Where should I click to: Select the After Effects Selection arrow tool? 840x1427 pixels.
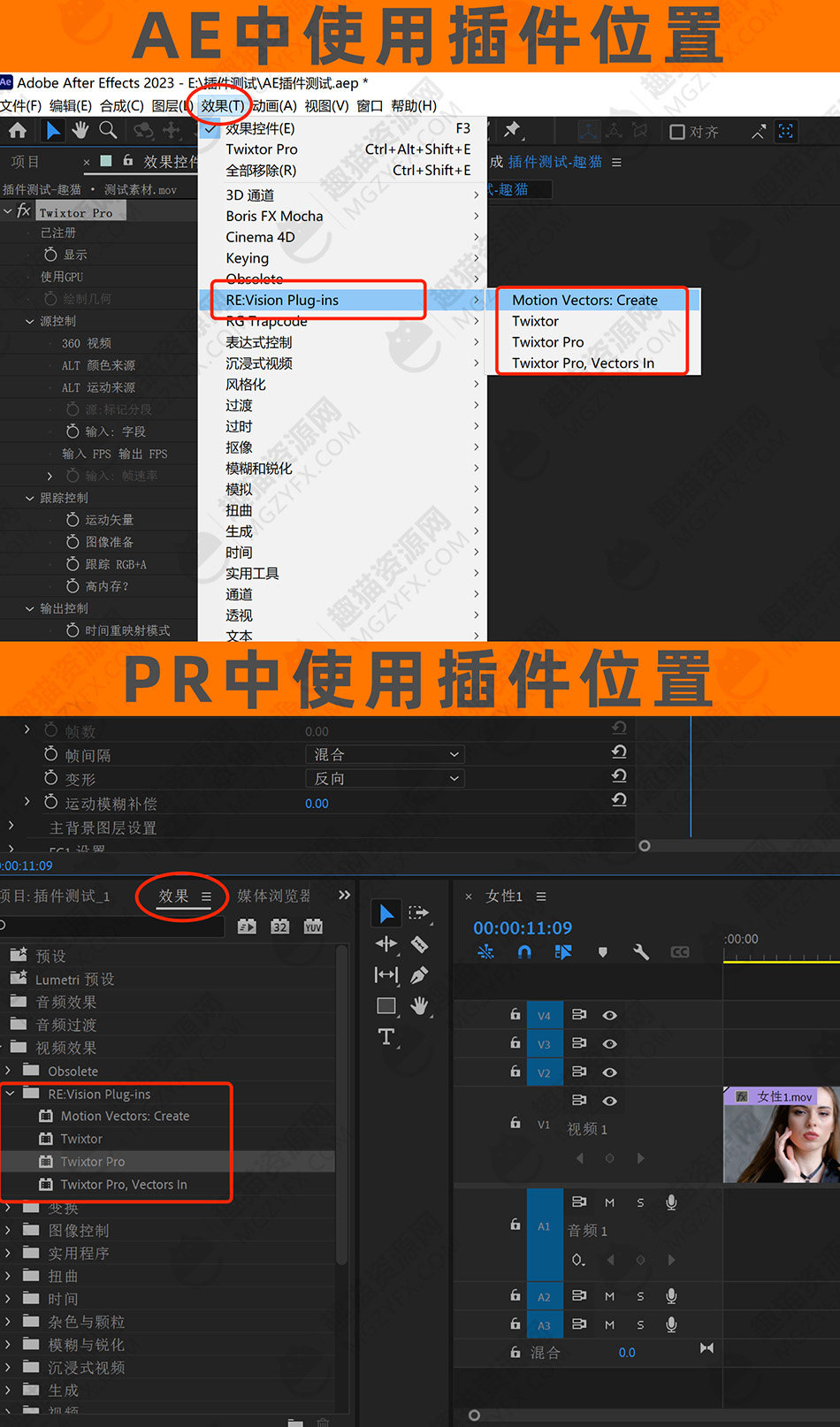point(53,131)
